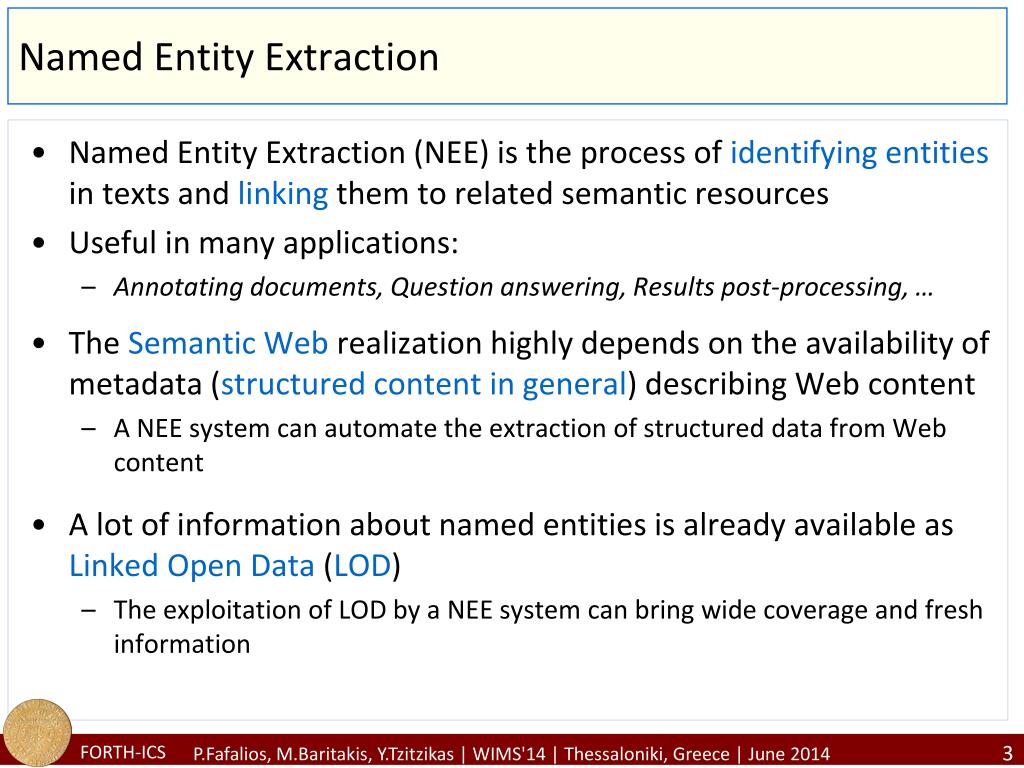This screenshot has height=768, width=1024.
Task: Click the slide title 'Named Entity Extraction'
Action: coord(229,57)
